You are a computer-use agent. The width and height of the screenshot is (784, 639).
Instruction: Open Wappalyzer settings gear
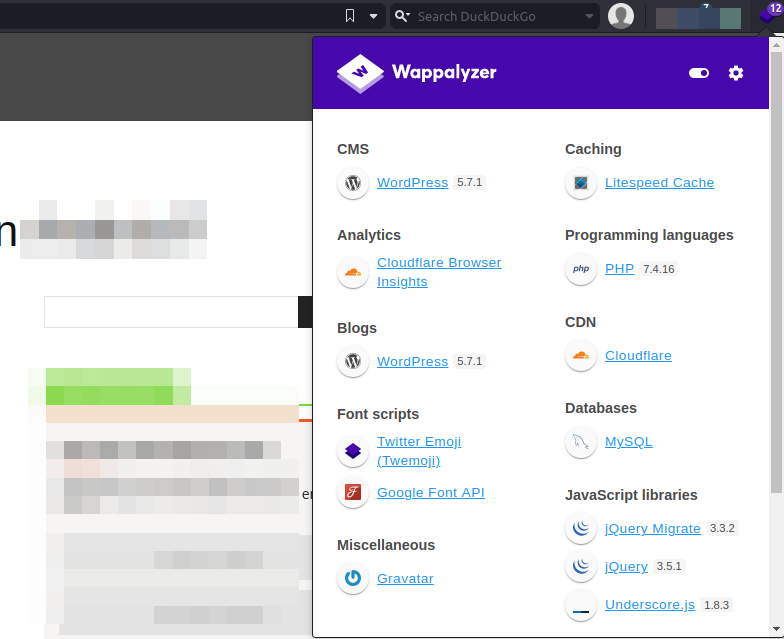736,73
